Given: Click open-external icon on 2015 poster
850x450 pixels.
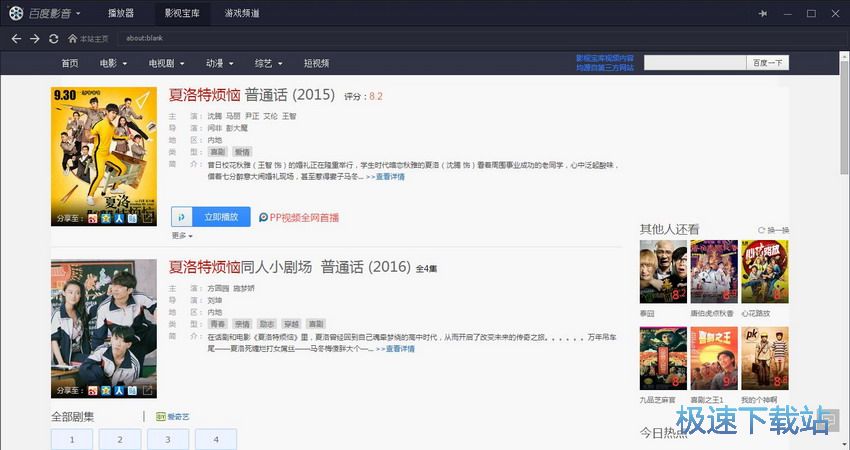Looking at the screenshot, I should [x=147, y=218].
